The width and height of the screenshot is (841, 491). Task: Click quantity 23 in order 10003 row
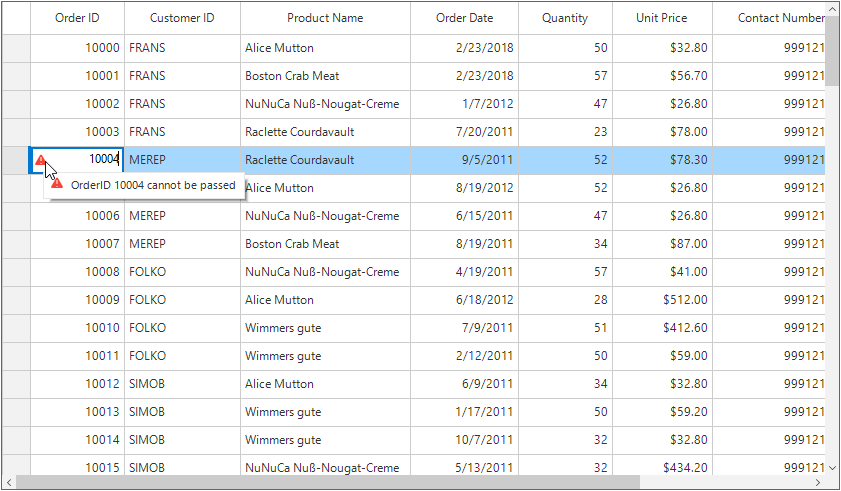coord(600,132)
